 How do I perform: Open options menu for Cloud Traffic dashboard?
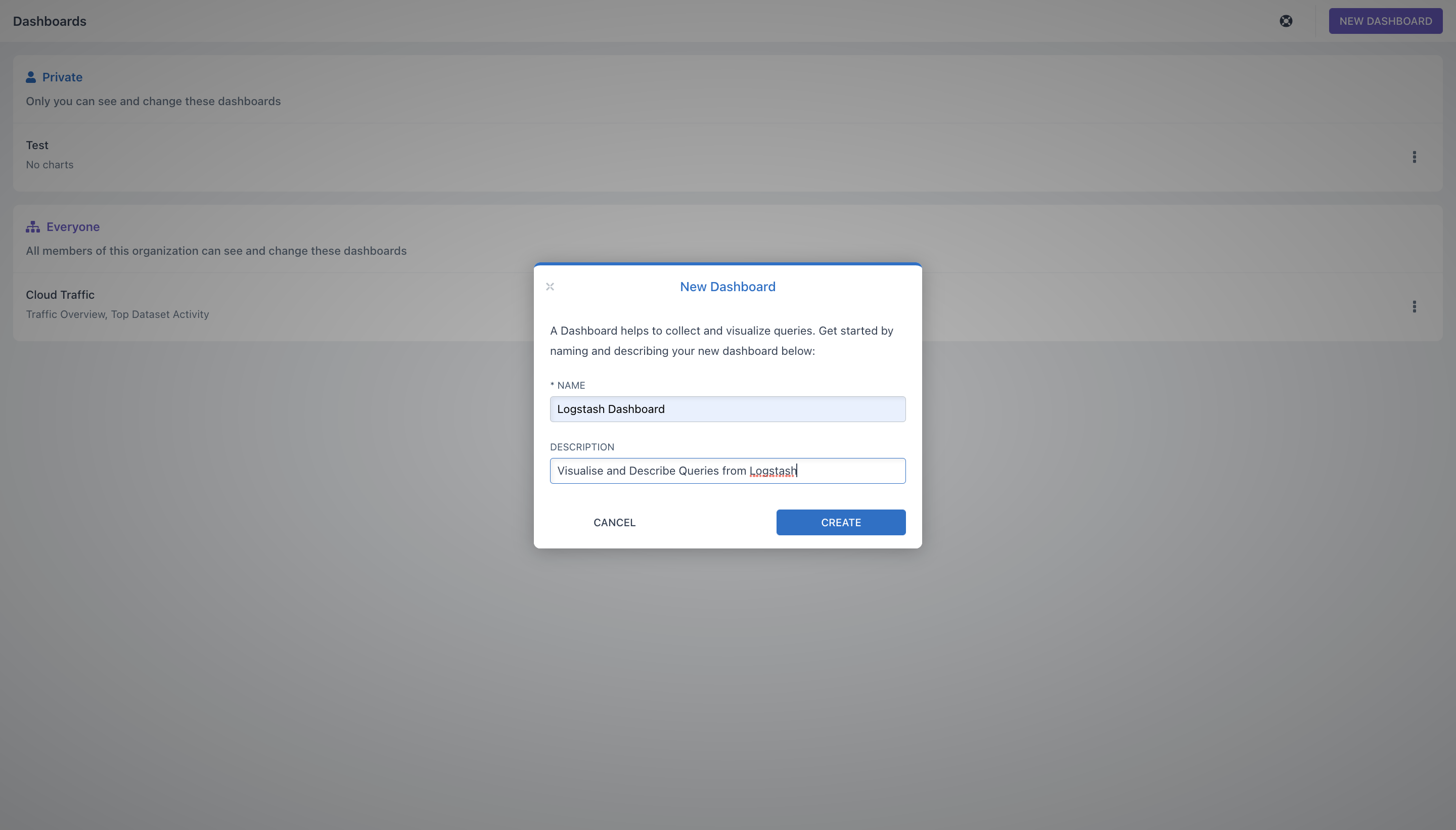click(1414, 307)
